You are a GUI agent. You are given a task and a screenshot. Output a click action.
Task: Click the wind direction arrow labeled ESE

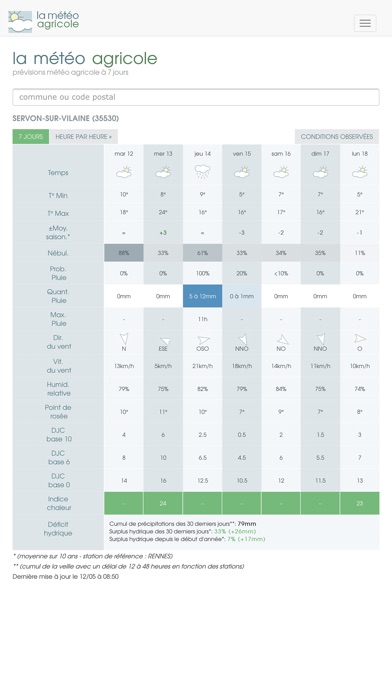click(165, 341)
